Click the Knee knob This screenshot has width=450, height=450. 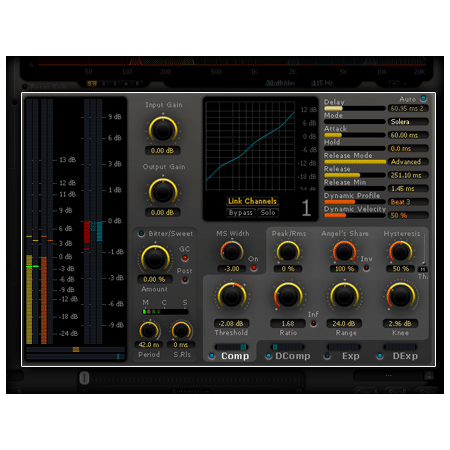400,296
